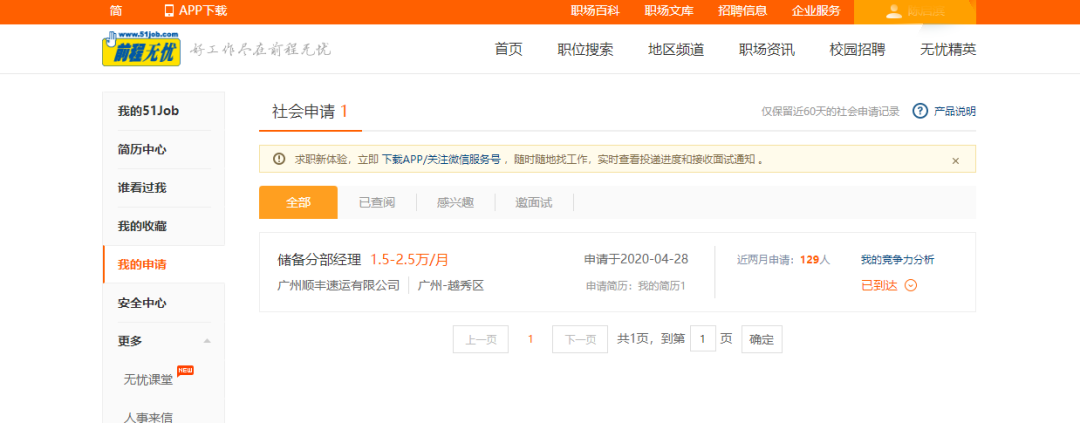
Task: Select the 感兴趣 tab
Action: coord(455,203)
